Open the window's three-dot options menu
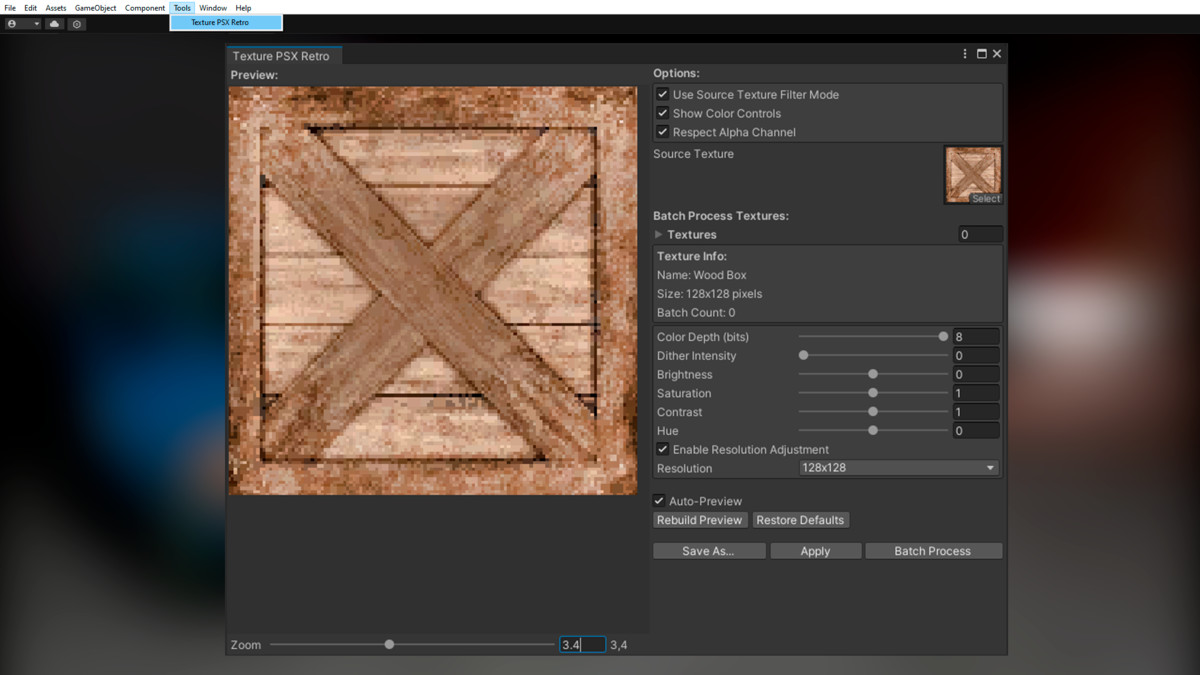Image resolution: width=1200 pixels, height=675 pixels. (965, 54)
